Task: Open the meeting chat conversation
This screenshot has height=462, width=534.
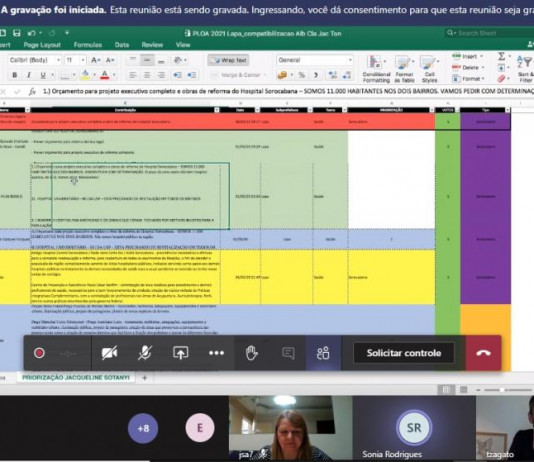Action: [x=288, y=353]
